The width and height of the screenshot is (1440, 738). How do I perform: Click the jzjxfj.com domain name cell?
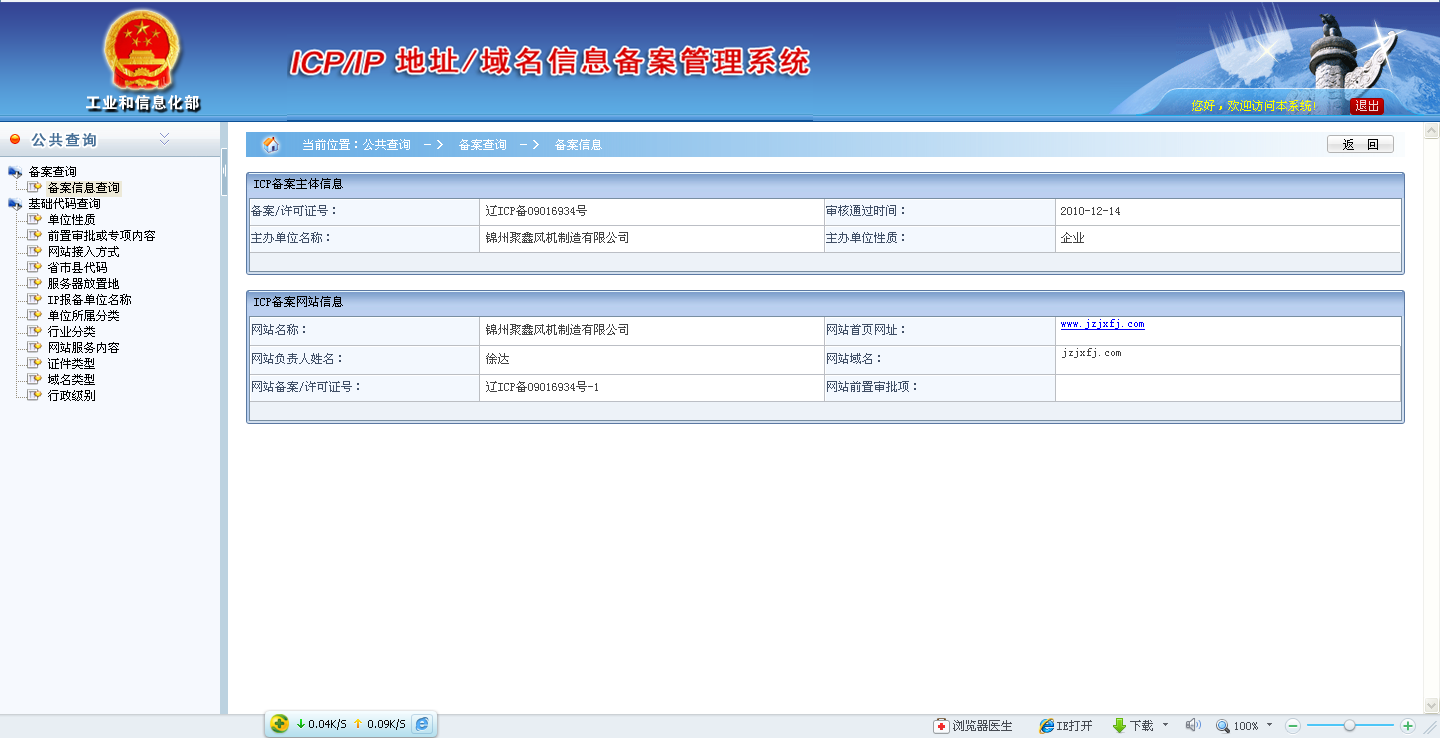[1228, 359]
